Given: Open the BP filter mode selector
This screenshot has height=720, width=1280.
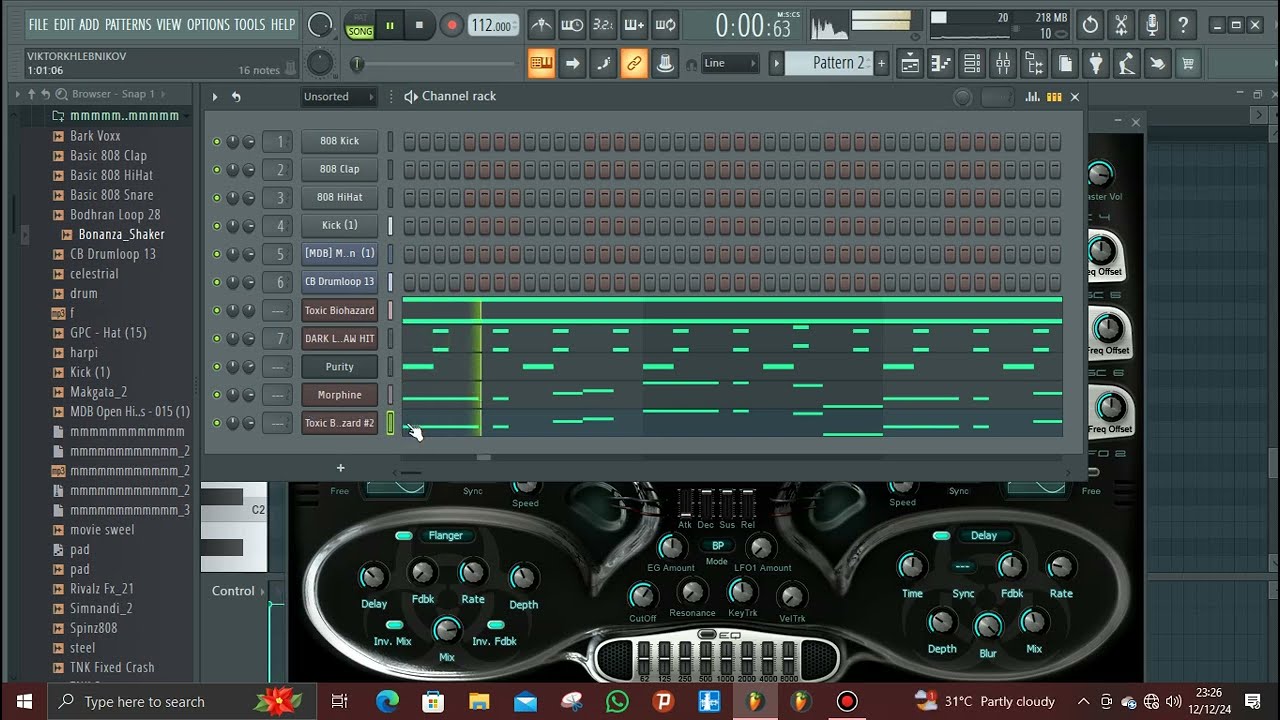Looking at the screenshot, I should pyautogui.click(x=717, y=546).
